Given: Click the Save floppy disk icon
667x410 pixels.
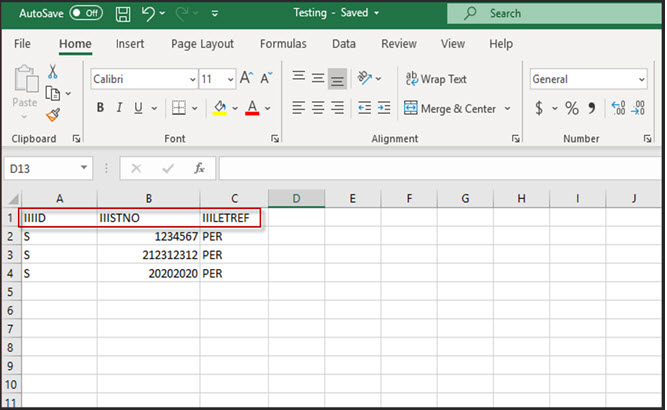Looking at the screenshot, I should (122, 14).
